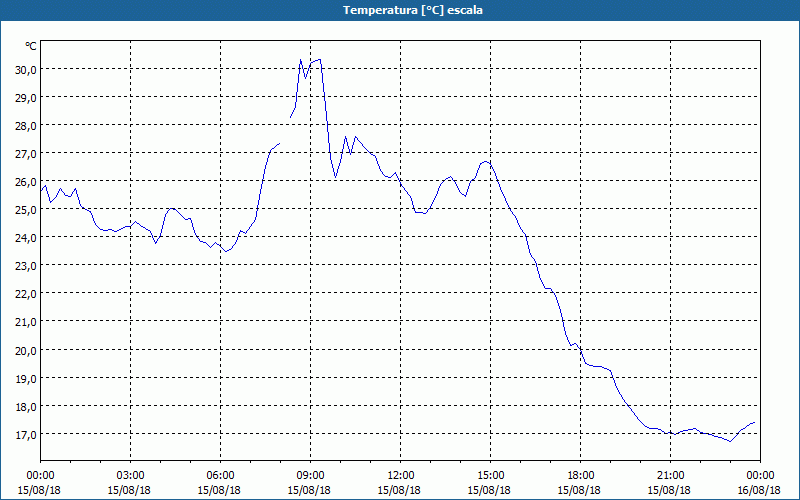800x500 pixels.
Task: Click the 29,0 temperature axis label
Action: click(x=26, y=98)
